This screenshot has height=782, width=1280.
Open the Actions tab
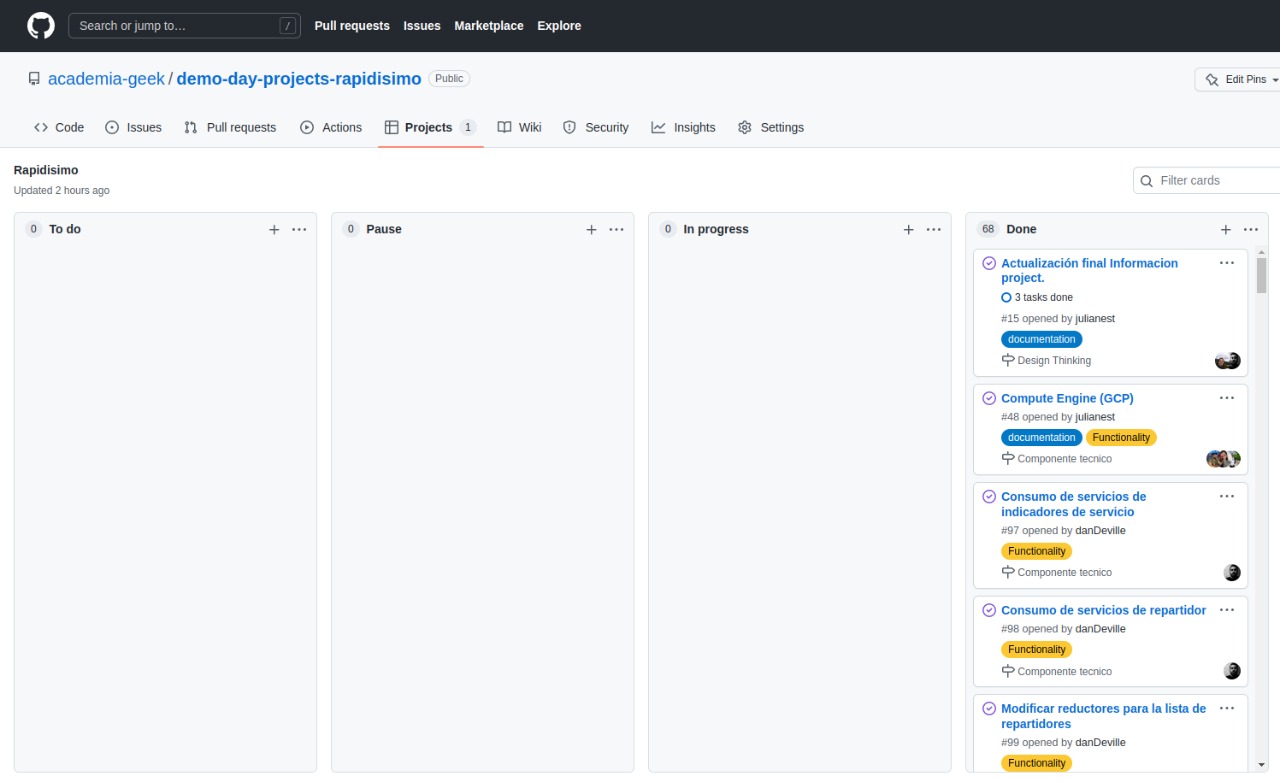331,127
